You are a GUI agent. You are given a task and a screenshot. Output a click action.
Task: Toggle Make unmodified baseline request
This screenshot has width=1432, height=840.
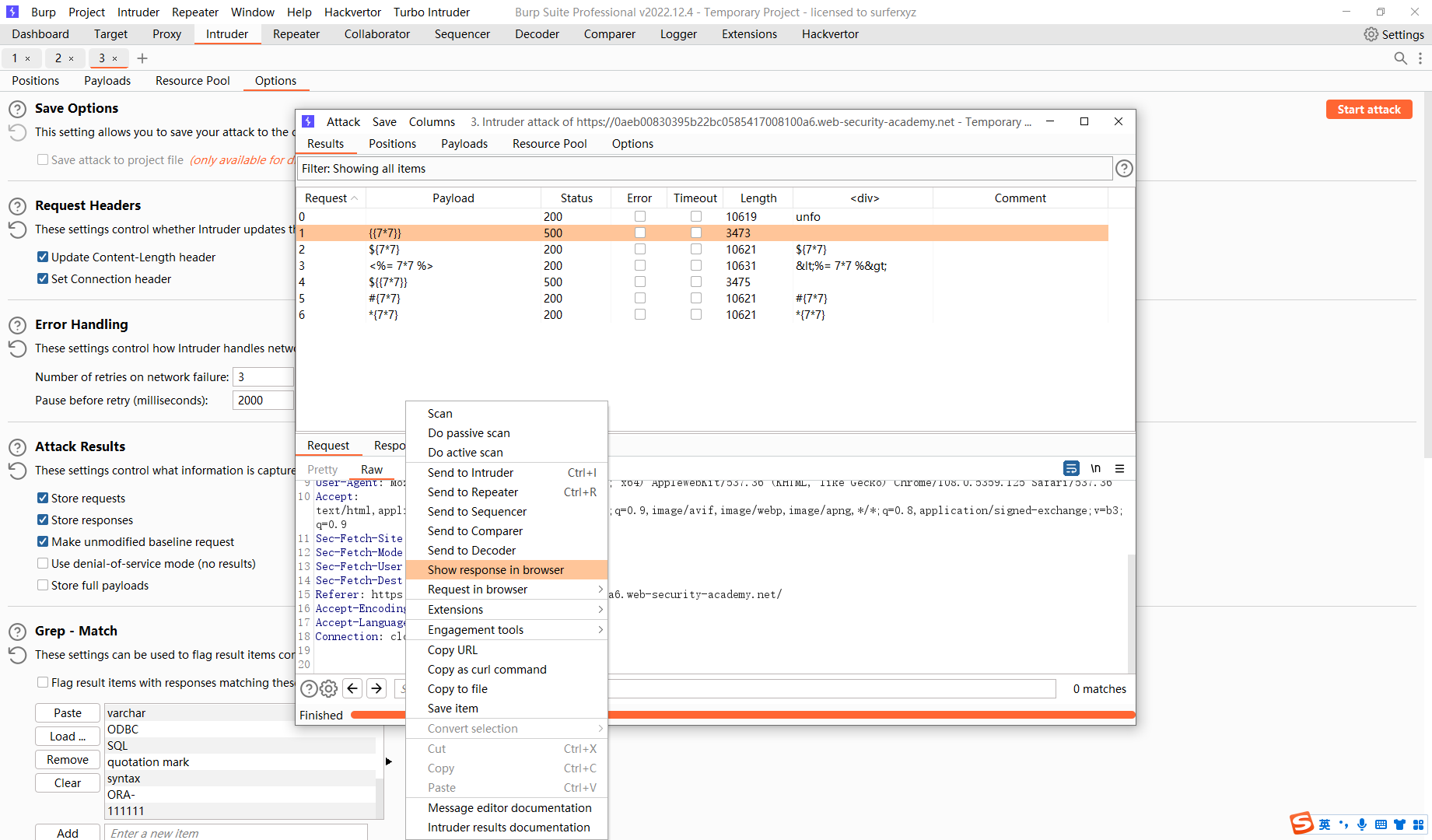(43, 541)
